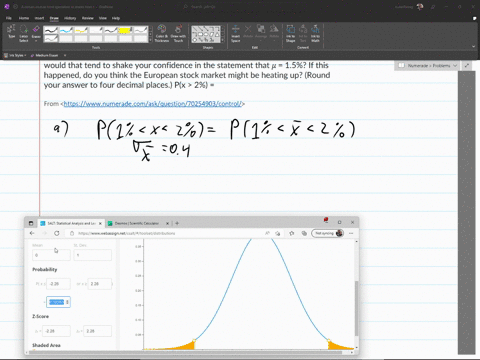Click the right Z-score 2.26 field
The image size is (480, 360).
(x=98, y=331)
